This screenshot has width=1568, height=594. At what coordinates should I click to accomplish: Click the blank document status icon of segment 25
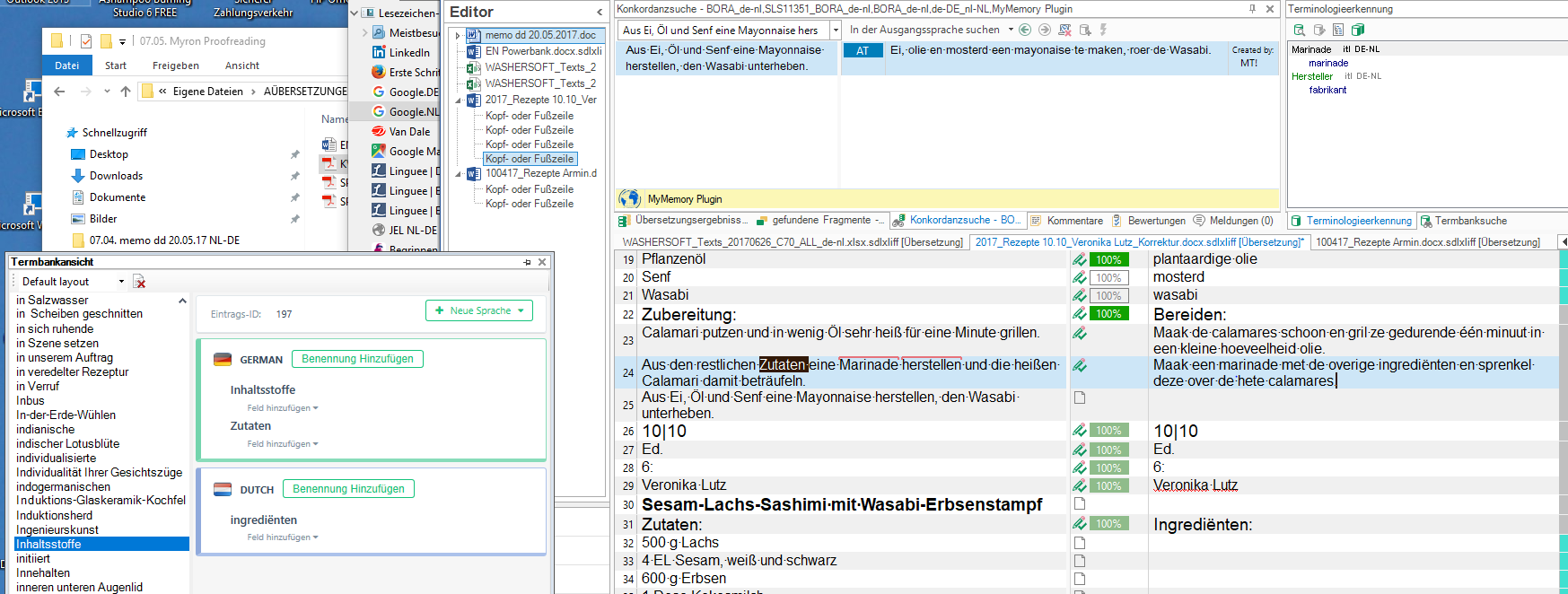[1080, 397]
